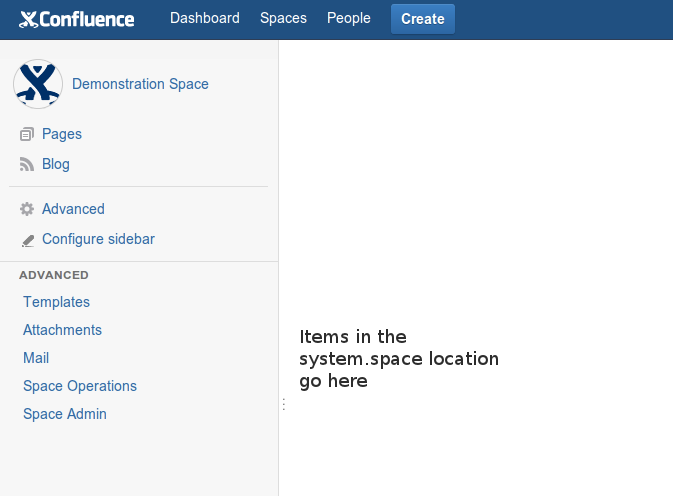Screen dimensions: 673x496
Task: Select the Mail link
Action: point(36,358)
